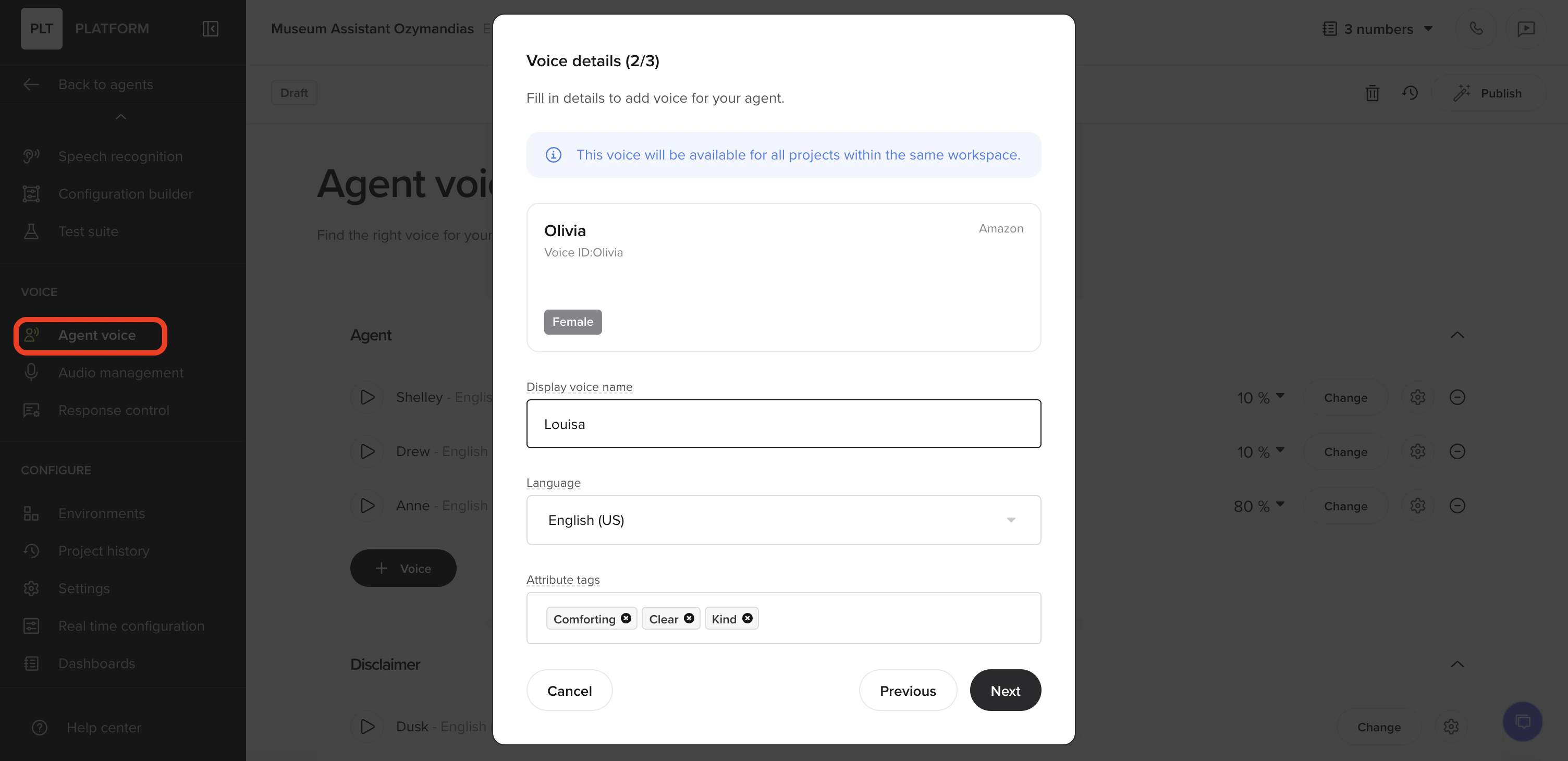The image size is (1568, 761).
Task: Open the Speech recognition panel
Action: pos(120,156)
